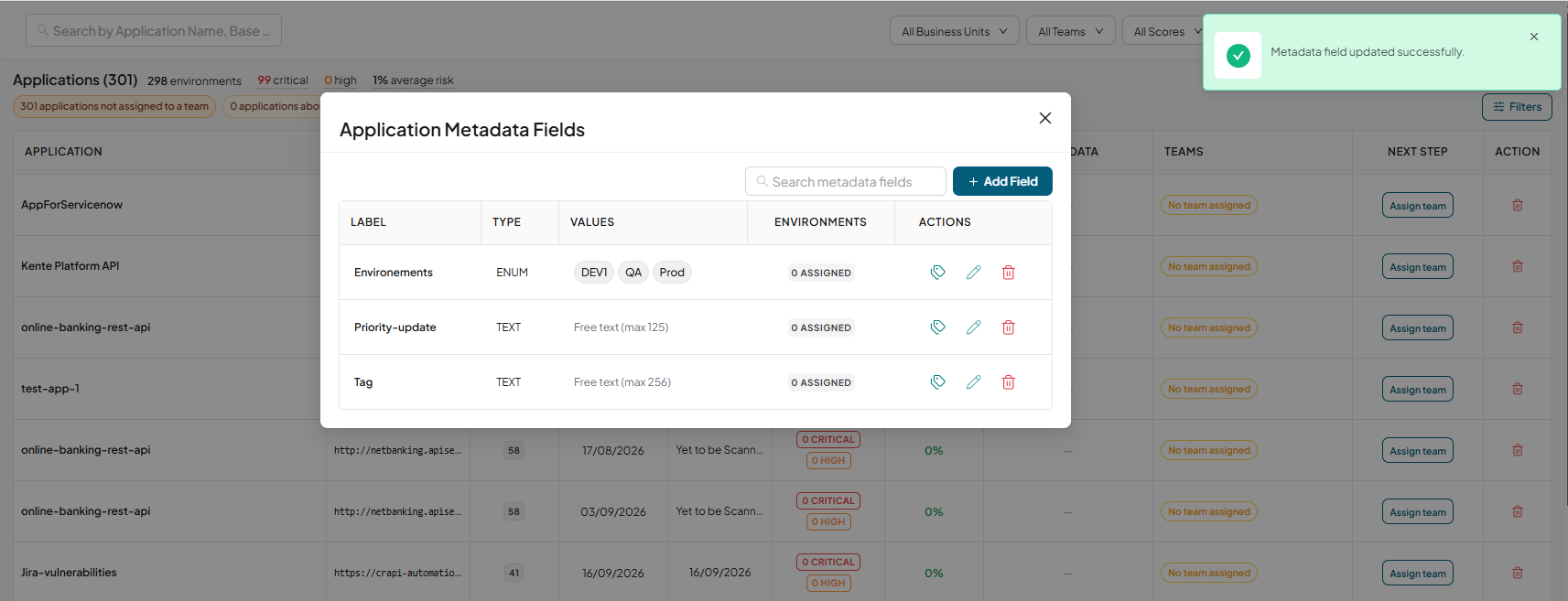Edit the Priority-update field with pencil
The image size is (1568, 601).
click(973, 327)
